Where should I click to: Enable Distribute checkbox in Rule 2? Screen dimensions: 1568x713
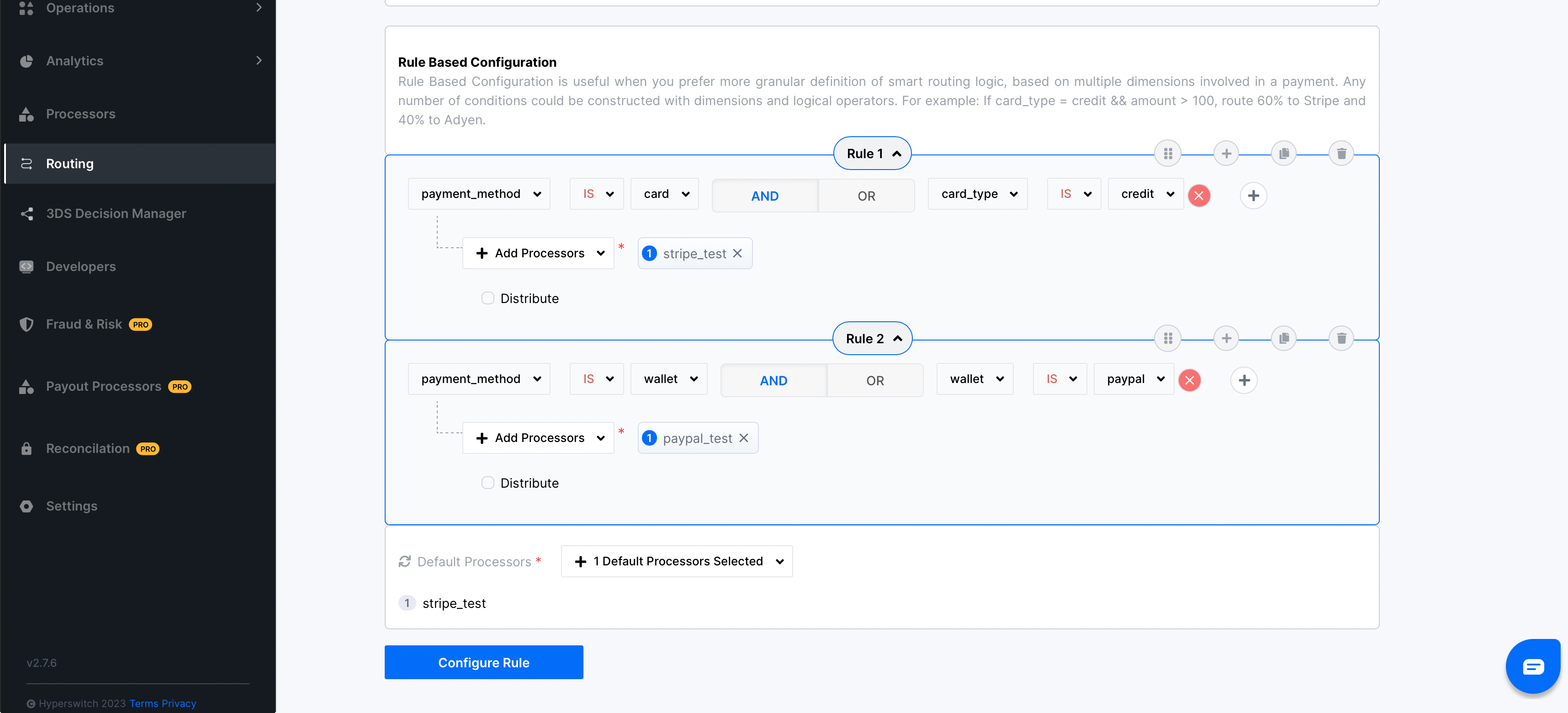point(487,483)
